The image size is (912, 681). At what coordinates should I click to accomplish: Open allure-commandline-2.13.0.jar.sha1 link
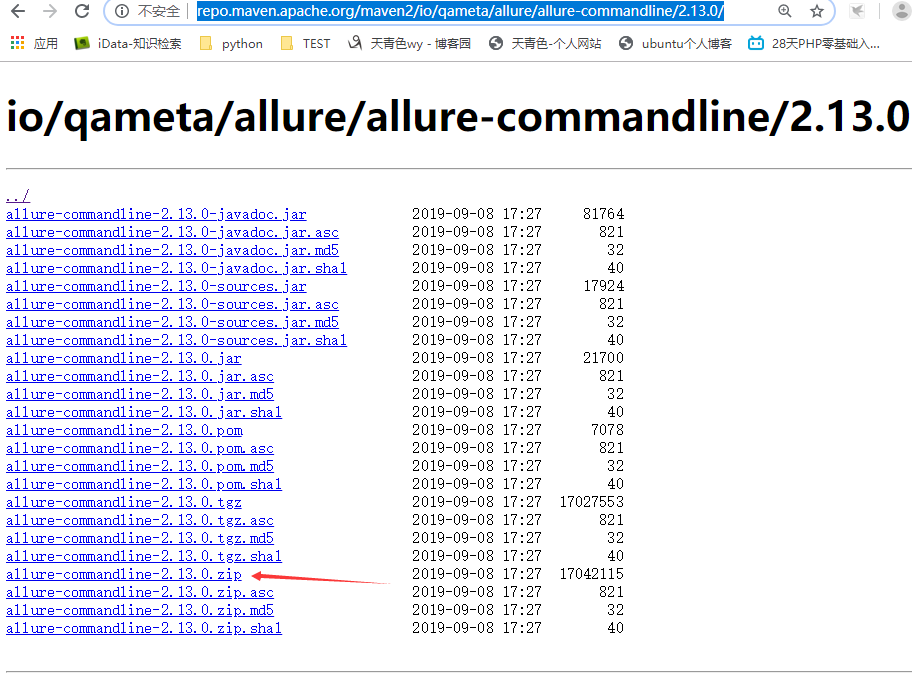point(144,412)
